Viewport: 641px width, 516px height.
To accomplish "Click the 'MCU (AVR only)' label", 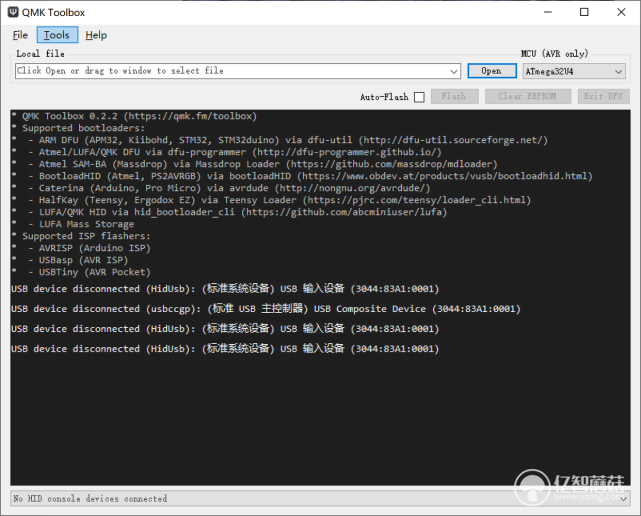I will [x=554, y=54].
